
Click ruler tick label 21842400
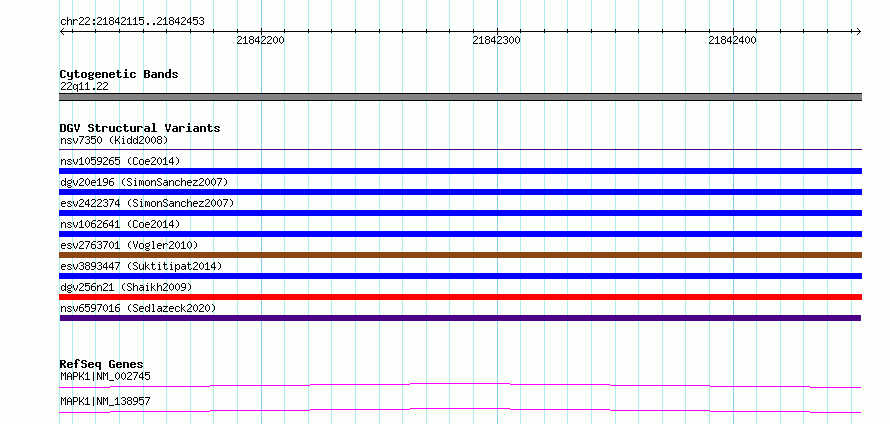tap(733, 40)
